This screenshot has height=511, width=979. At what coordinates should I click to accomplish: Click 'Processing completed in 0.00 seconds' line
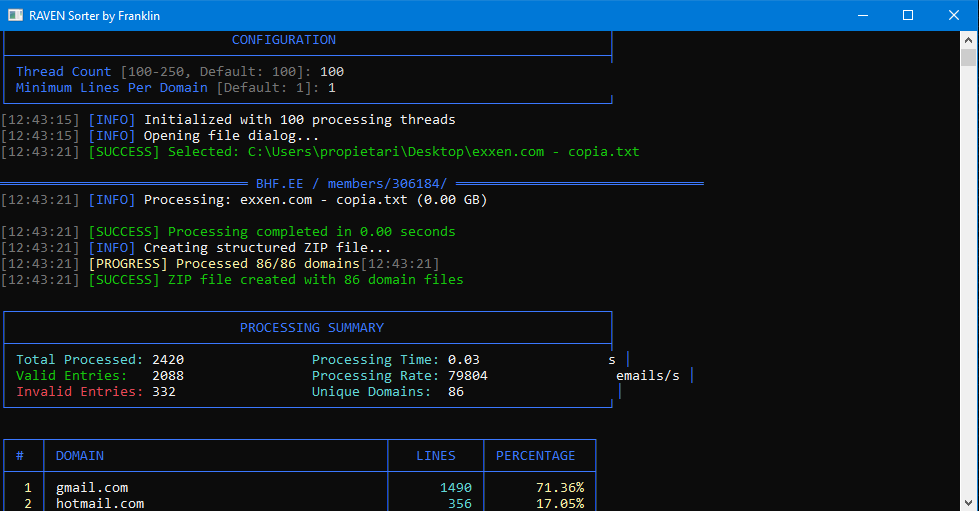tap(312, 232)
